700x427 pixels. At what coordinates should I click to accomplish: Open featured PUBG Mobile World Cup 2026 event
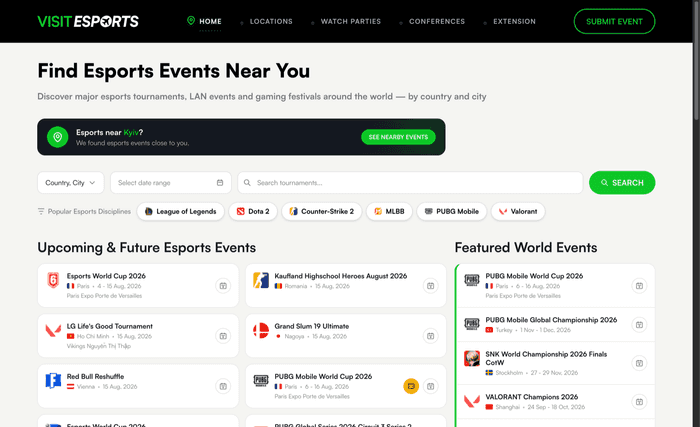click(534, 276)
